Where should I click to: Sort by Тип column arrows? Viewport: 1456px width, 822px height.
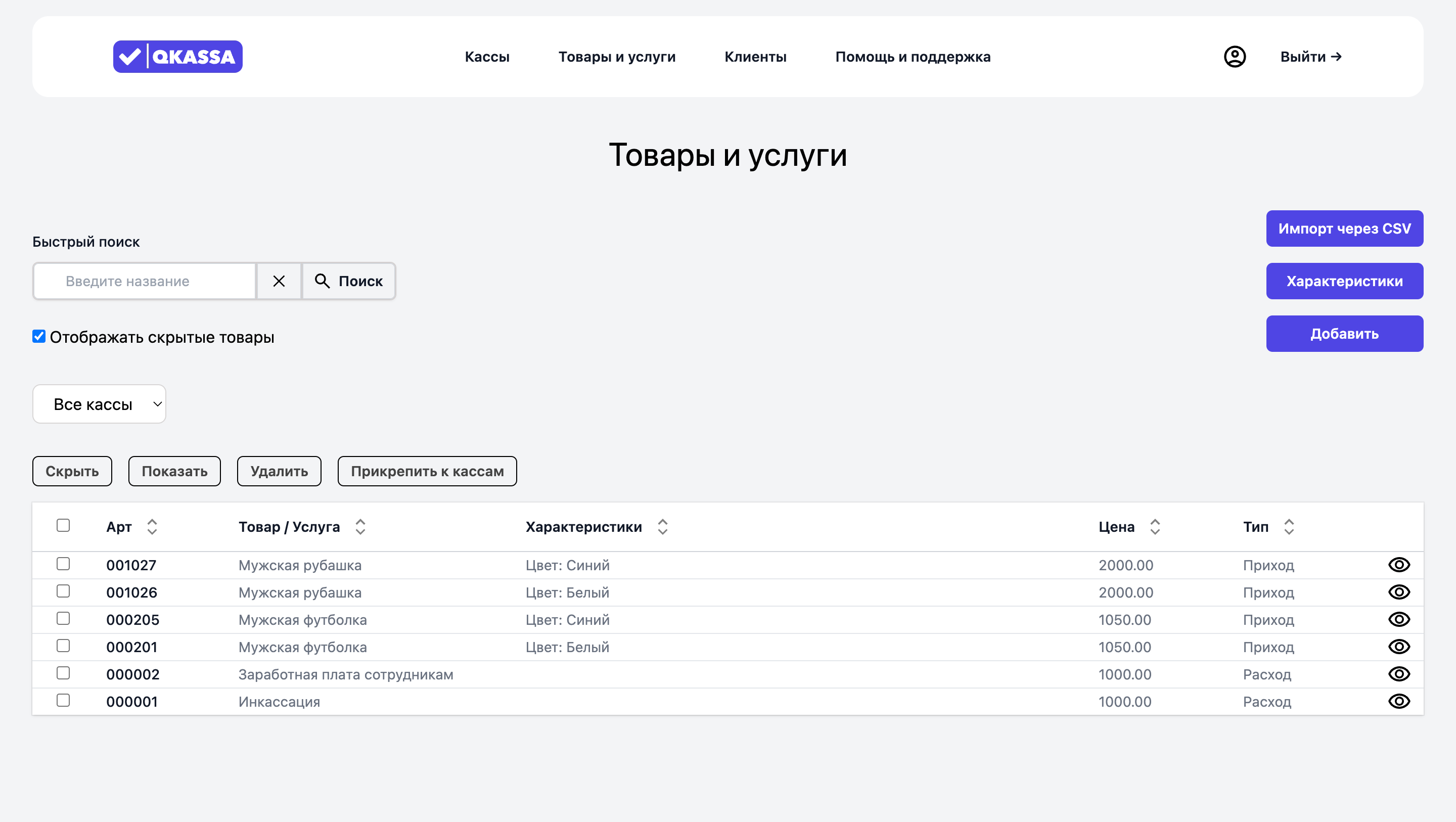(1289, 526)
